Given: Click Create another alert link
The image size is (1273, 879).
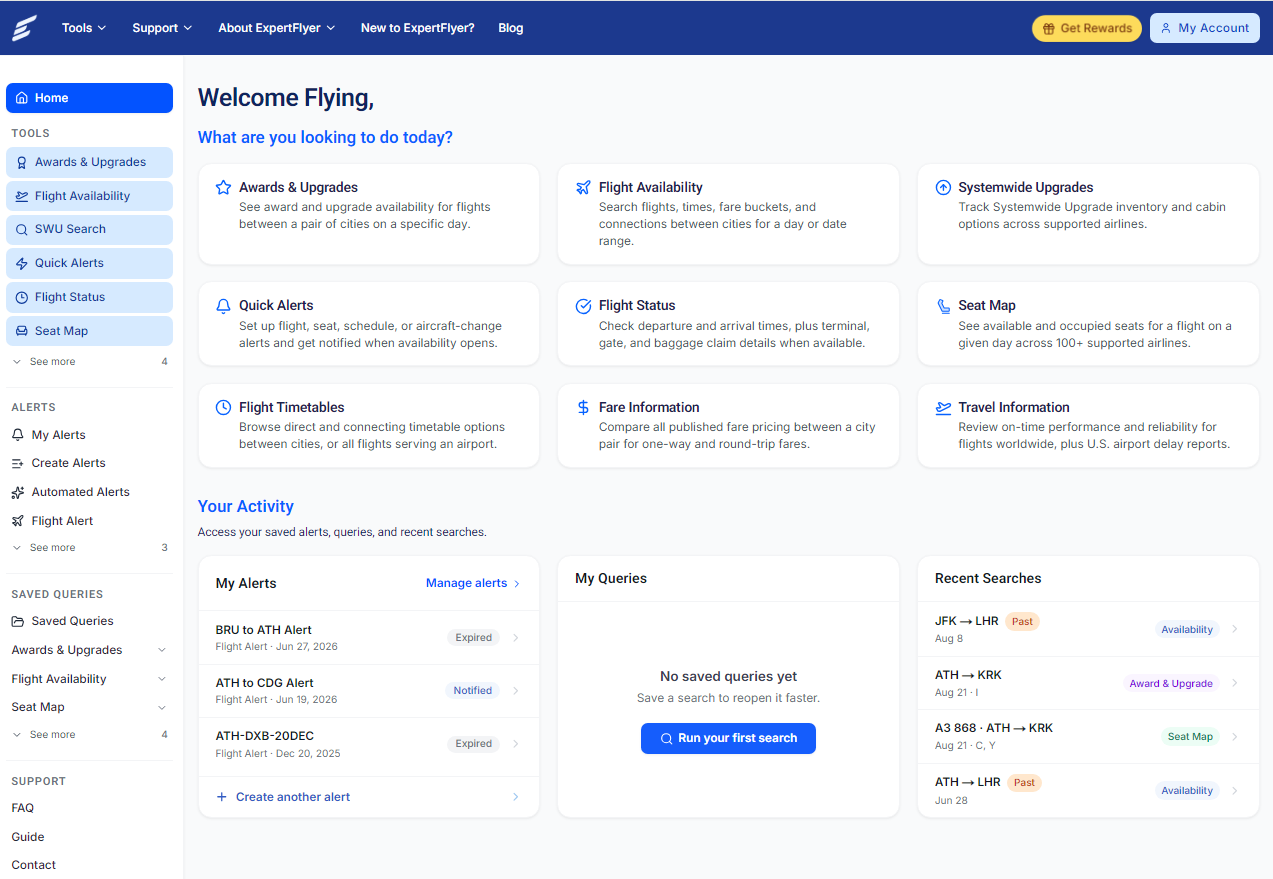Looking at the screenshot, I should (x=368, y=797).
